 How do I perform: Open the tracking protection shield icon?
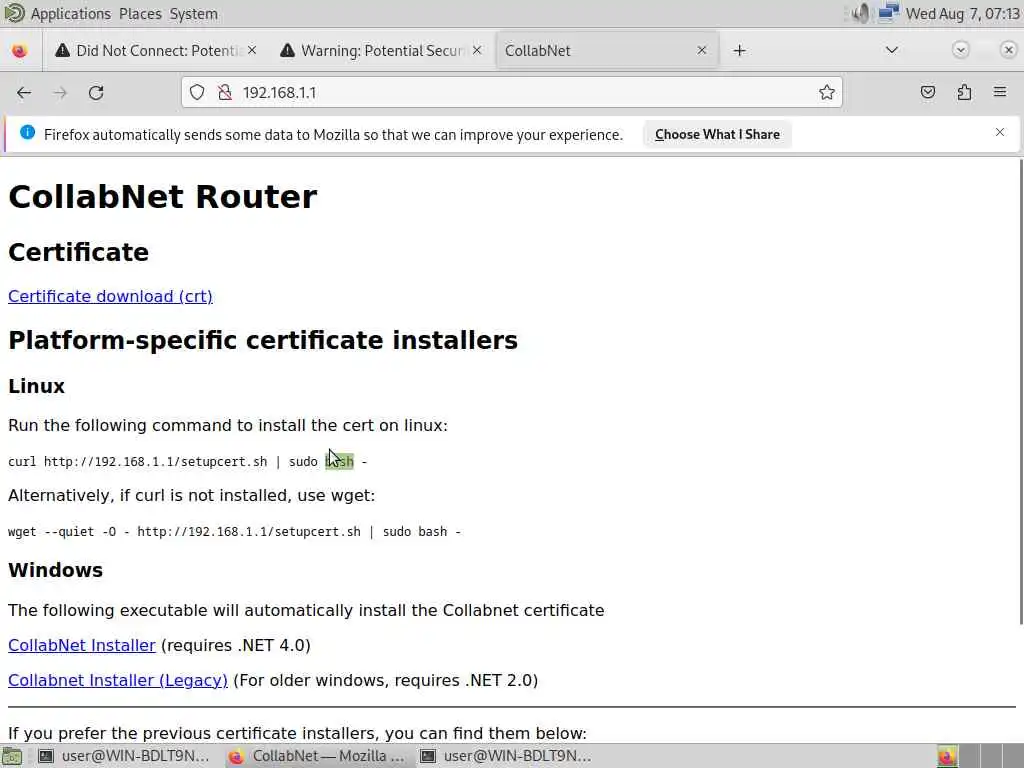197,93
